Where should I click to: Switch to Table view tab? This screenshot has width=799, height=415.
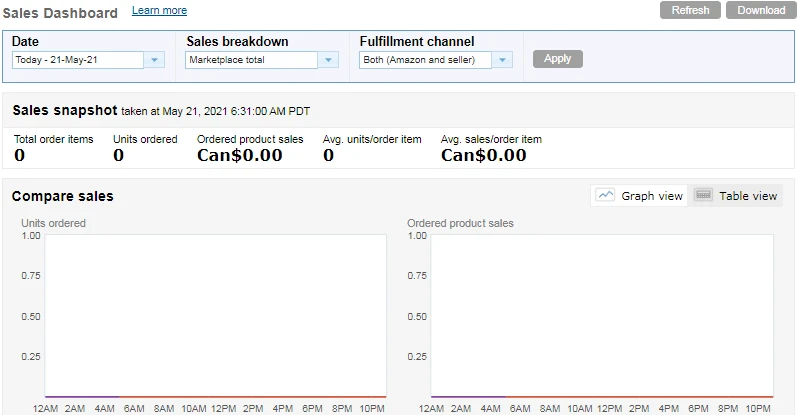pos(735,196)
